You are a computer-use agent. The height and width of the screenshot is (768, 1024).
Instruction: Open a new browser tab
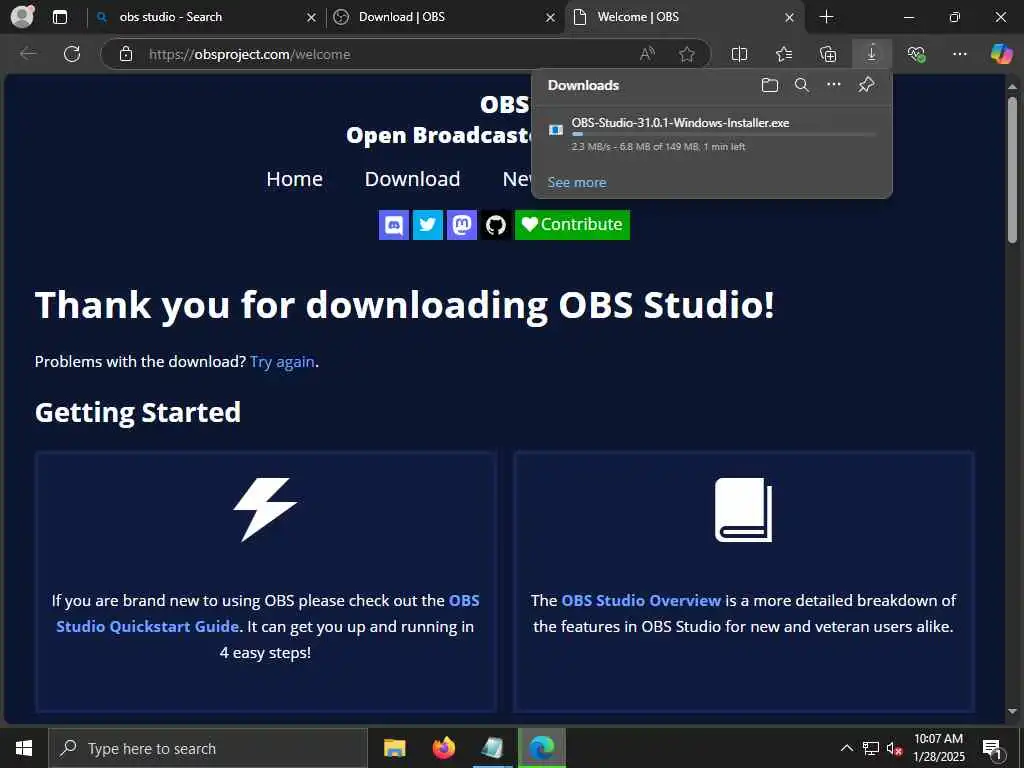click(826, 17)
